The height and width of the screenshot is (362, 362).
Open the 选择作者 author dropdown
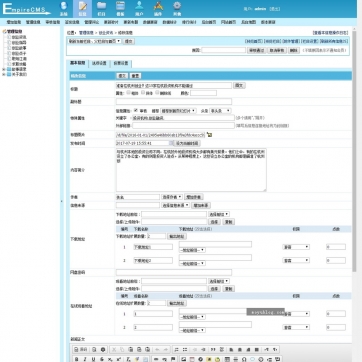pos(172,197)
